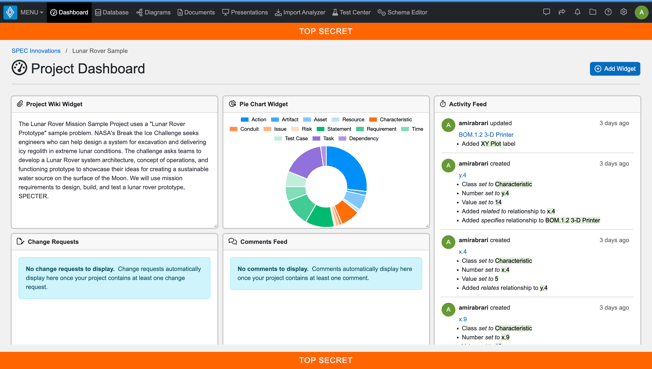Open the help question mark icon

(x=608, y=12)
